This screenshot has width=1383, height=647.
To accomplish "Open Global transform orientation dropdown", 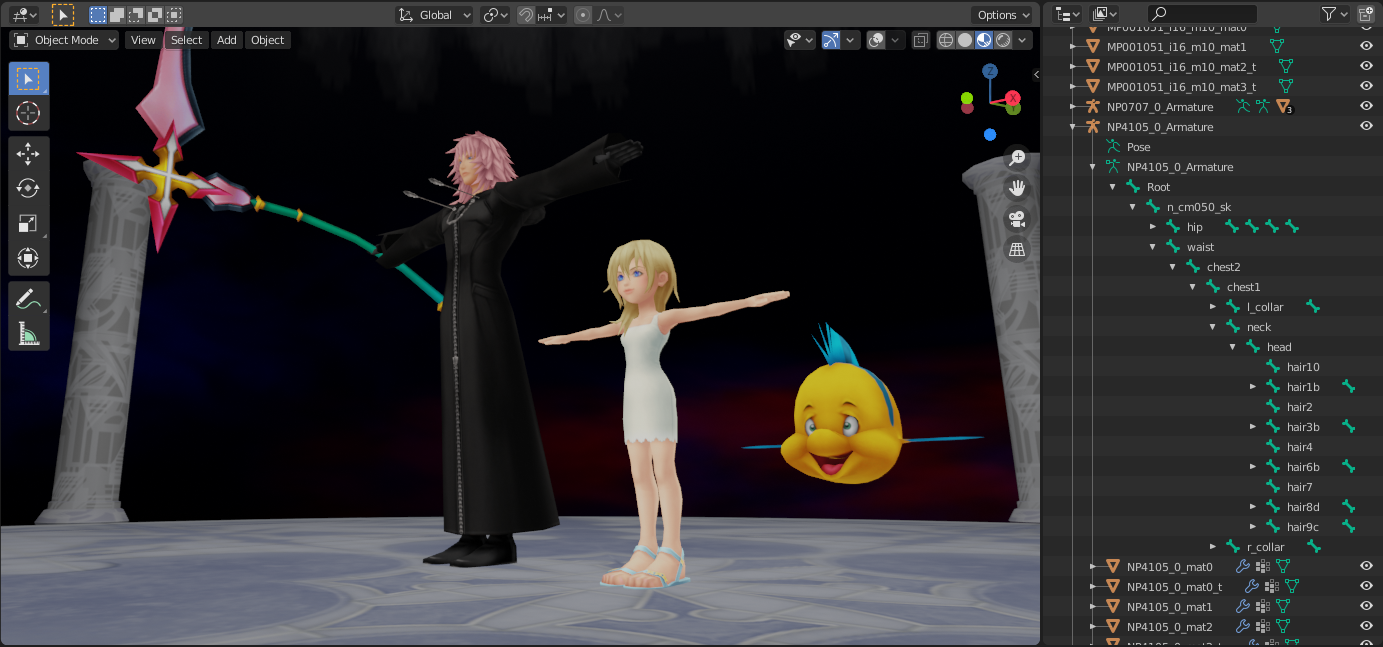I will (434, 15).
